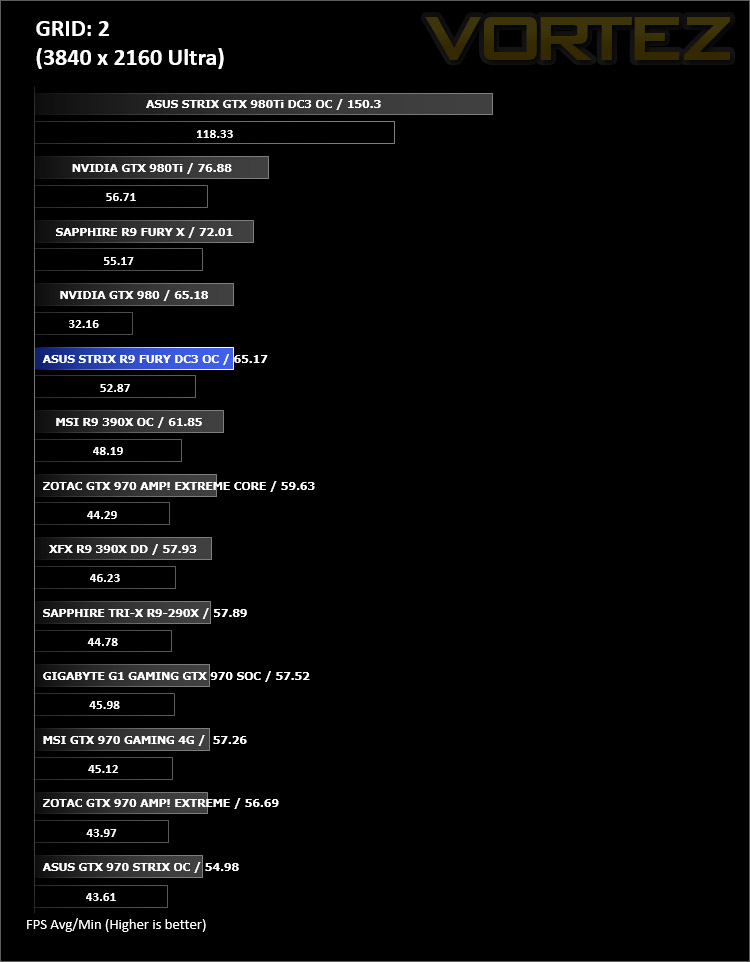Click the FPS Avg/Min (Higher is better) caption
The image size is (750, 962).
pos(116,924)
